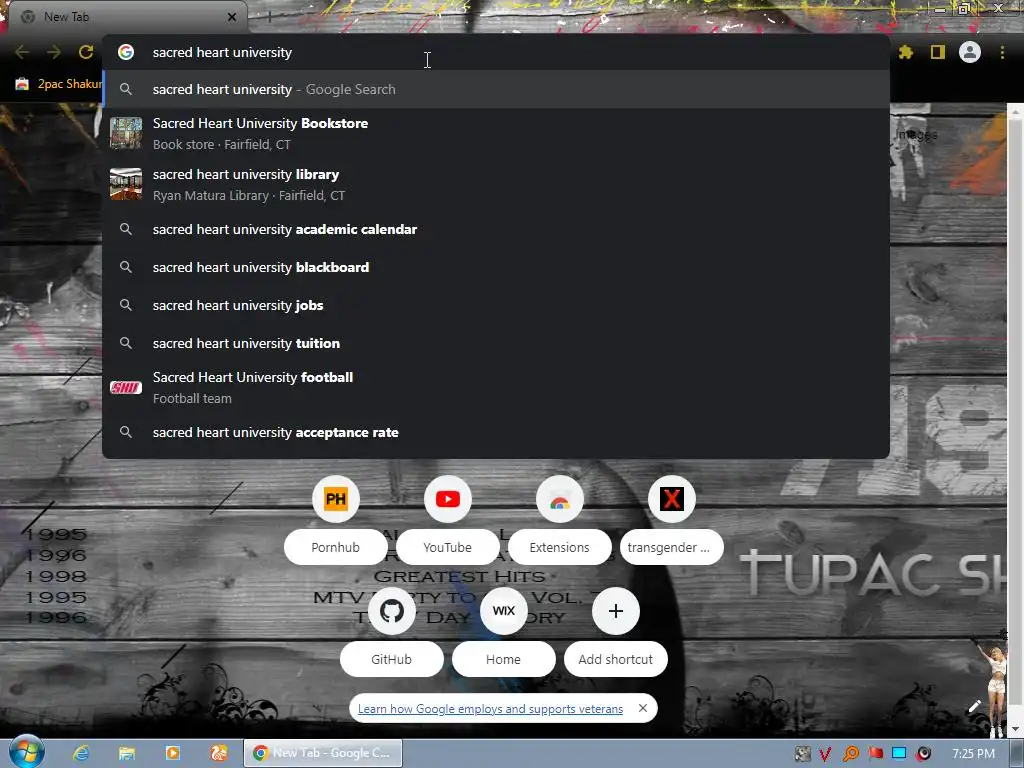Select the New Tab browser tab
This screenshot has width=1024, height=768.
tap(129, 17)
